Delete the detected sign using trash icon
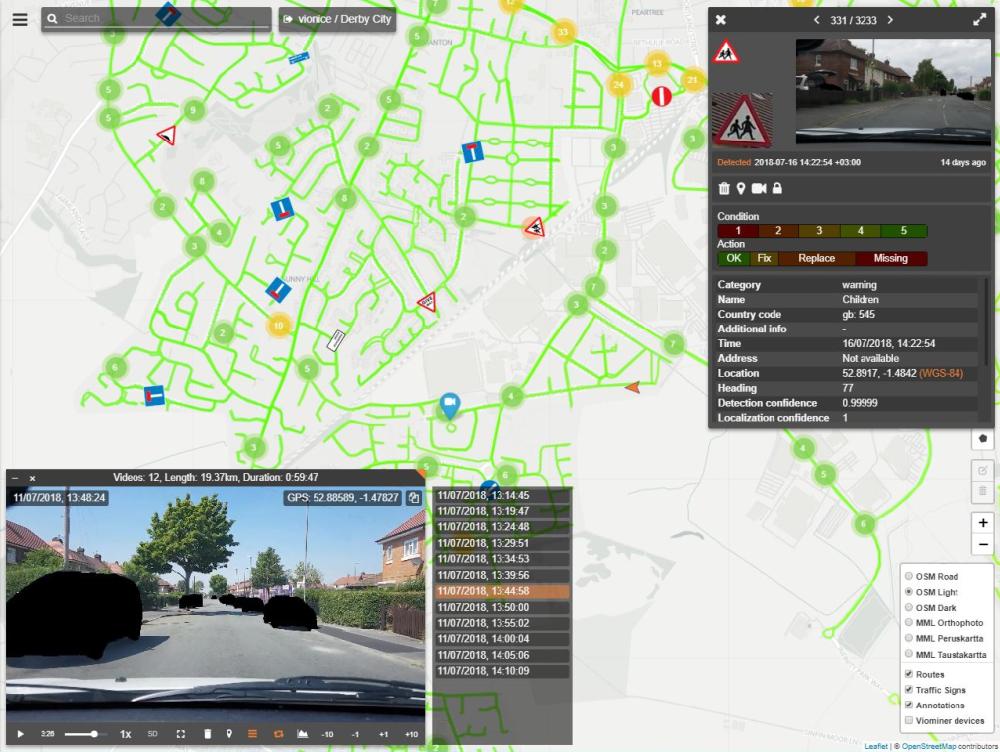The height and width of the screenshot is (752, 1000). coord(724,188)
